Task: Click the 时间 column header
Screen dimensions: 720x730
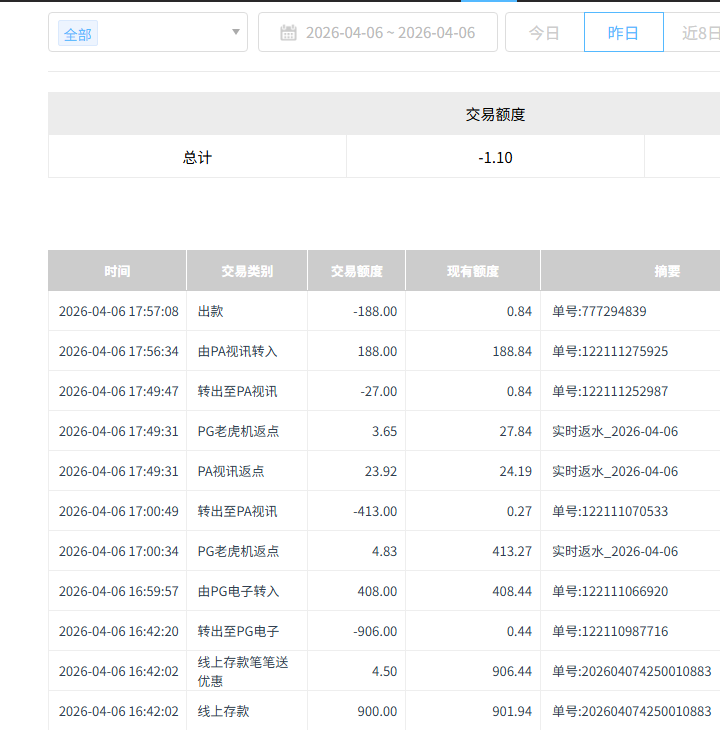Action: click(117, 271)
